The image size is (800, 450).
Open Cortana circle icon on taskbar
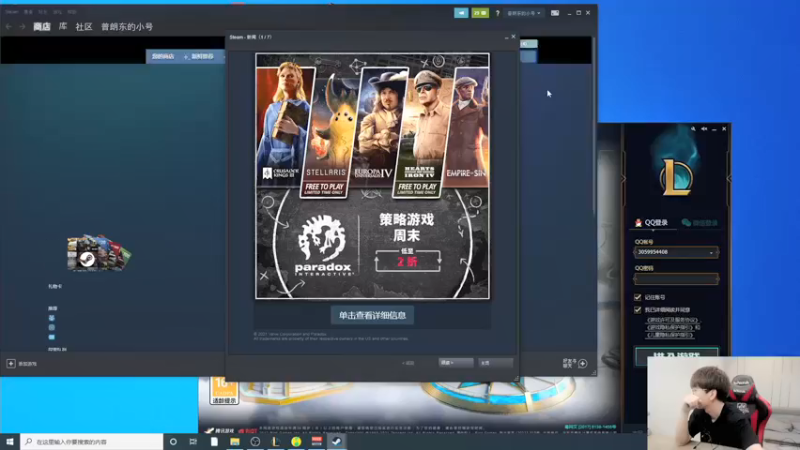tap(173, 441)
